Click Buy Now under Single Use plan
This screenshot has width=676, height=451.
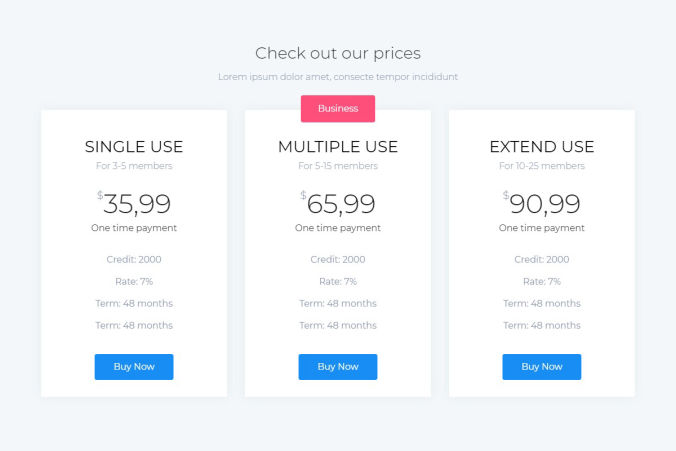pos(134,367)
